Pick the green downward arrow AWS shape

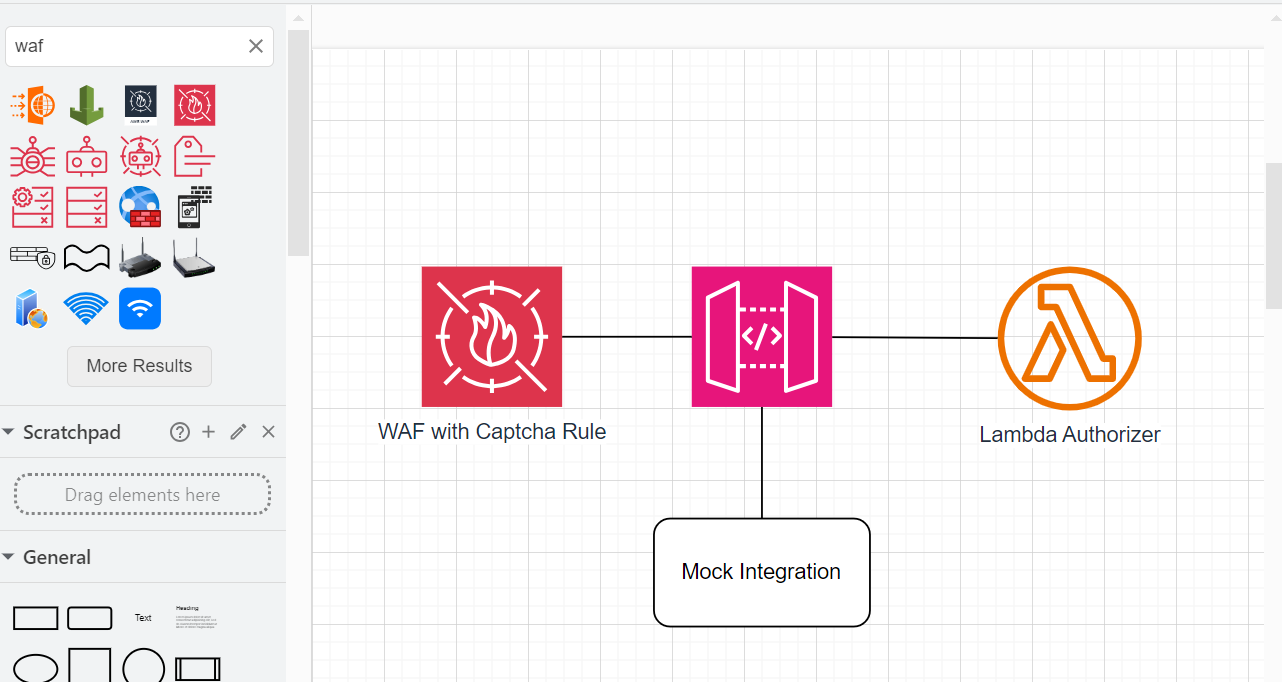click(87, 105)
